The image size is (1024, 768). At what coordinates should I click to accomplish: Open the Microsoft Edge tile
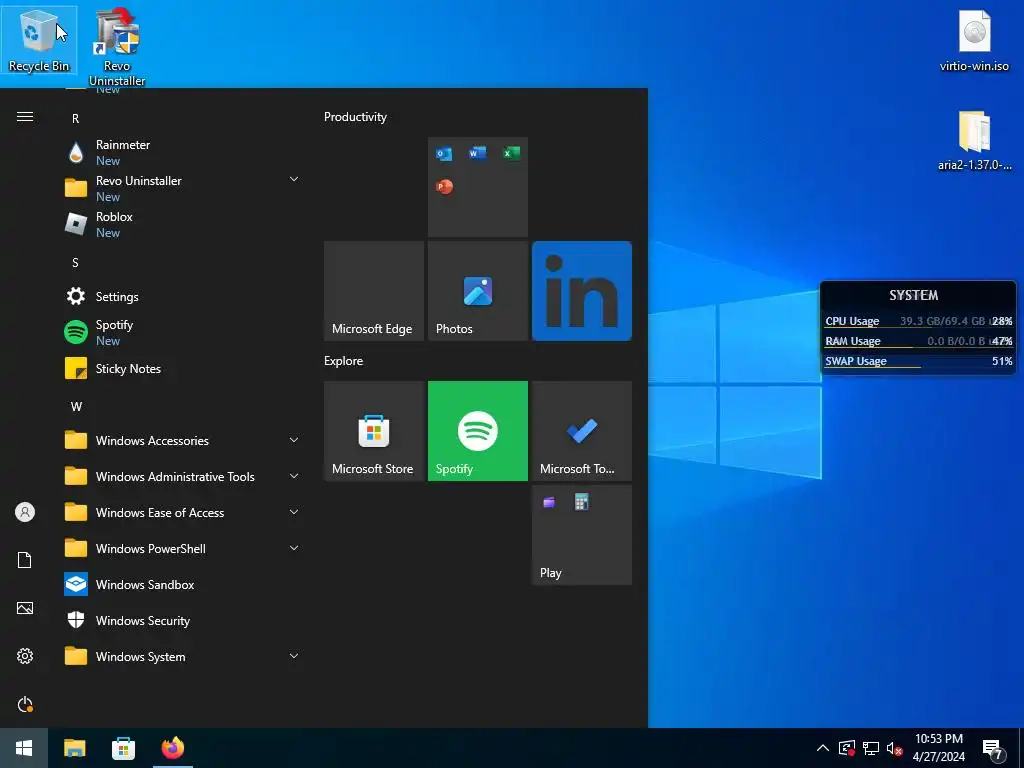374,291
